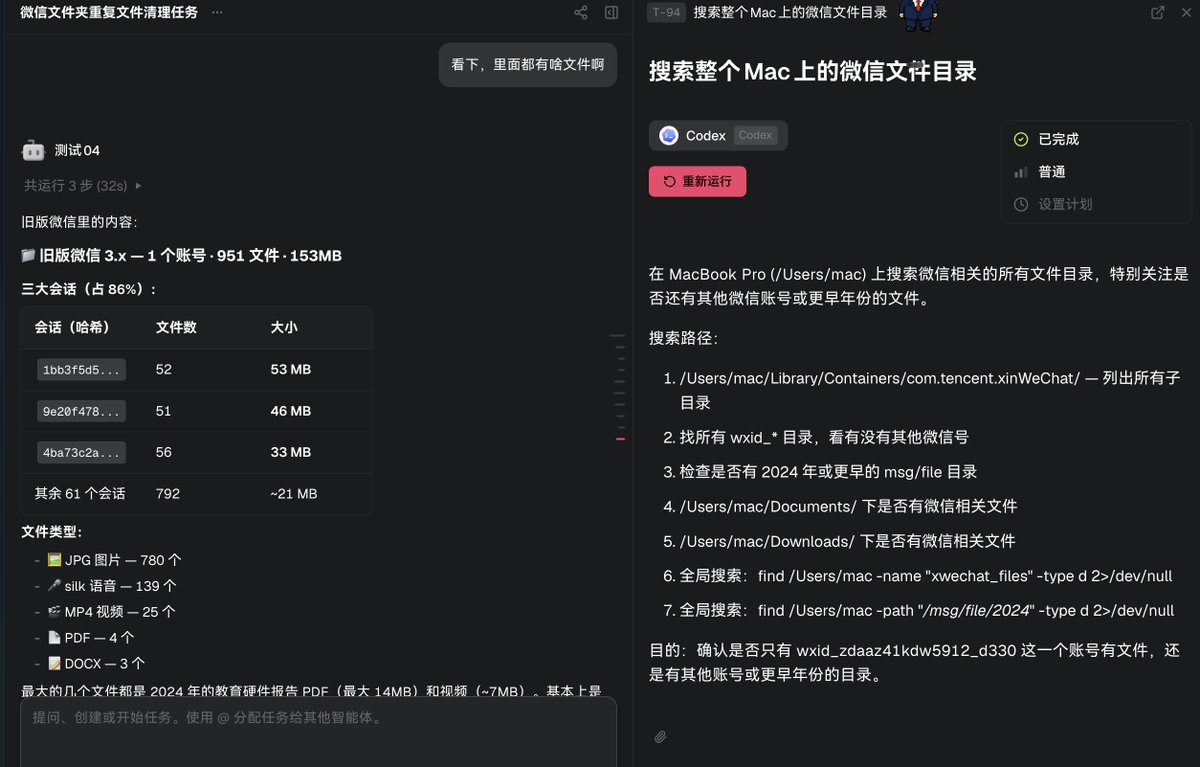Click search path item 1 com.tencent.xinWeChat

pyautogui.click(x=930, y=390)
